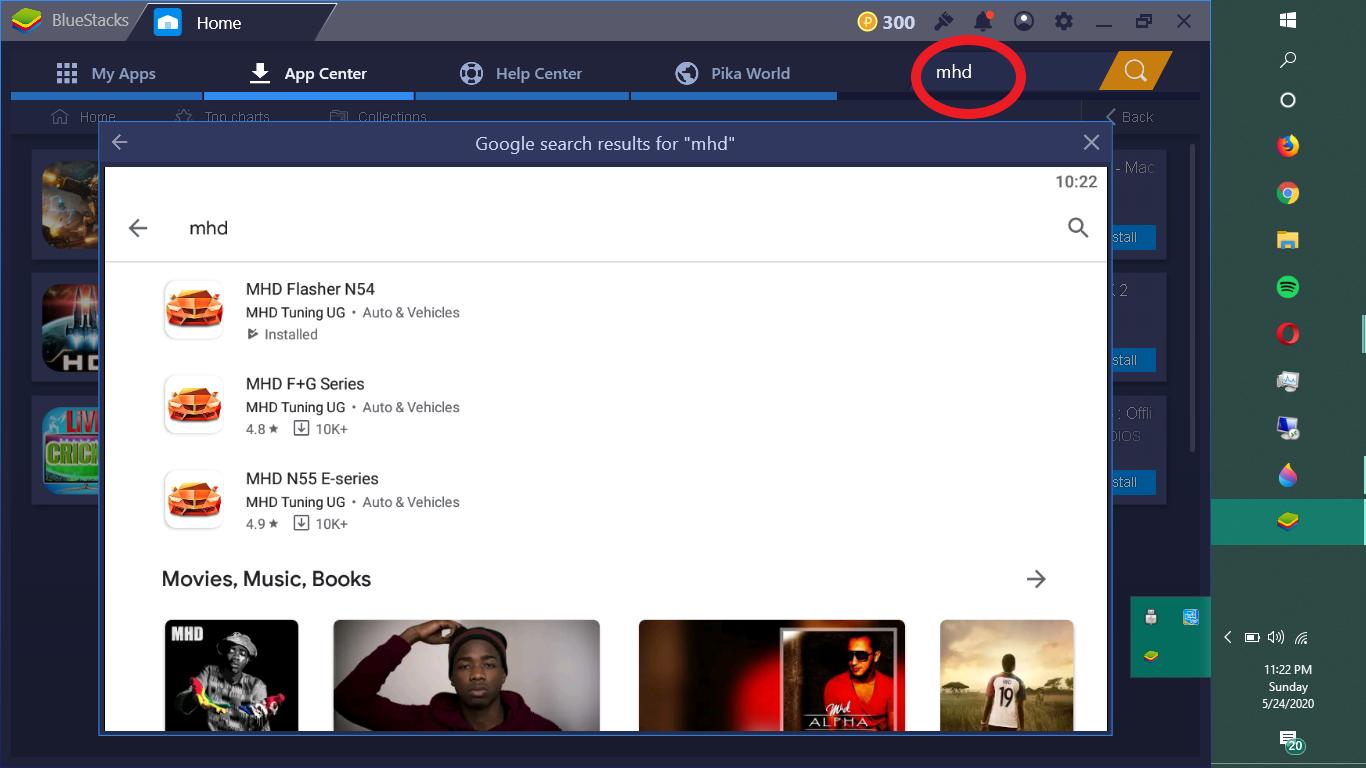
Task: Click the Wi-Fi network icon
Action: pos(1301,637)
